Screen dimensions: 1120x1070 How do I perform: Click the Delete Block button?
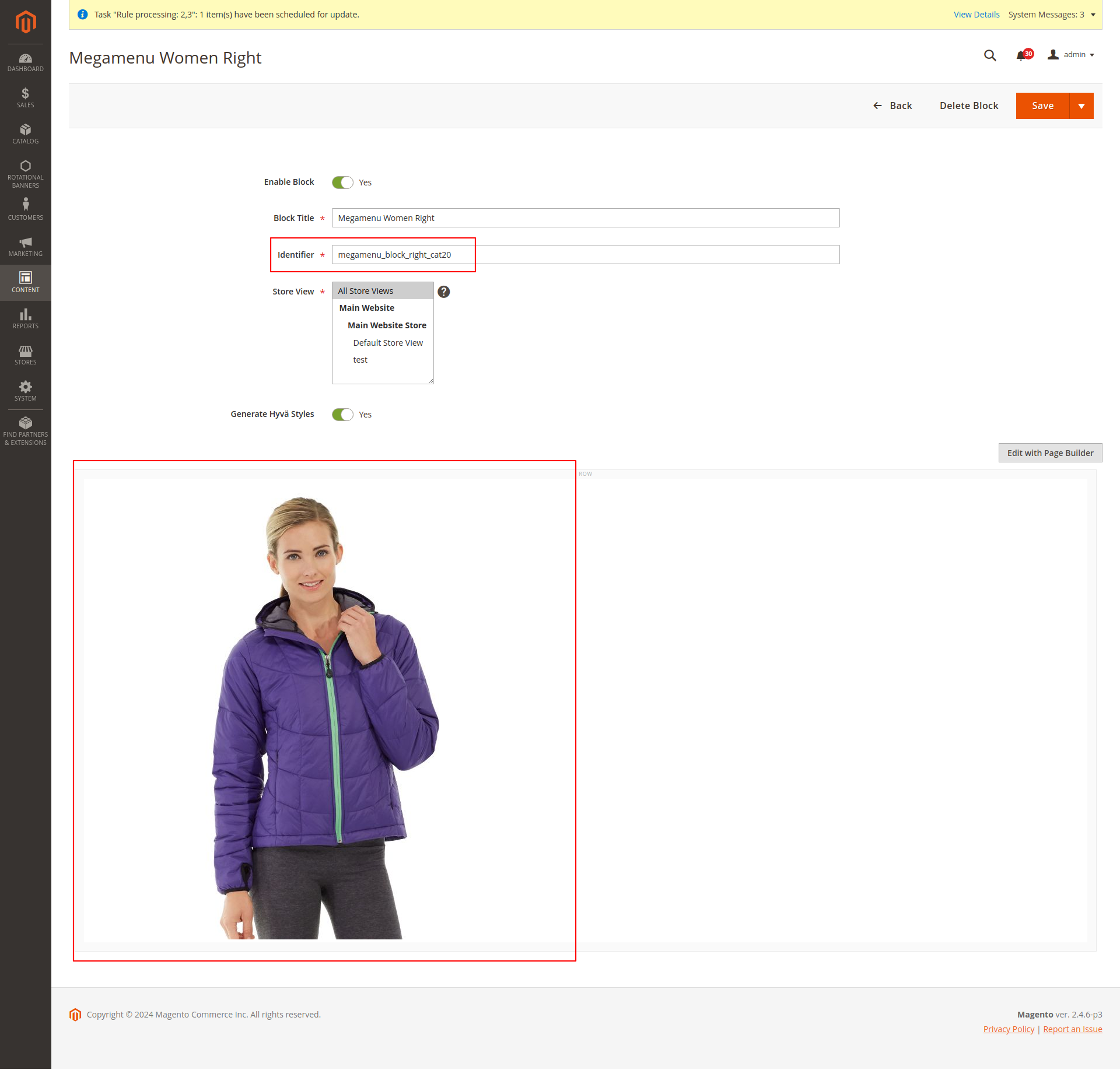coord(968,106)
